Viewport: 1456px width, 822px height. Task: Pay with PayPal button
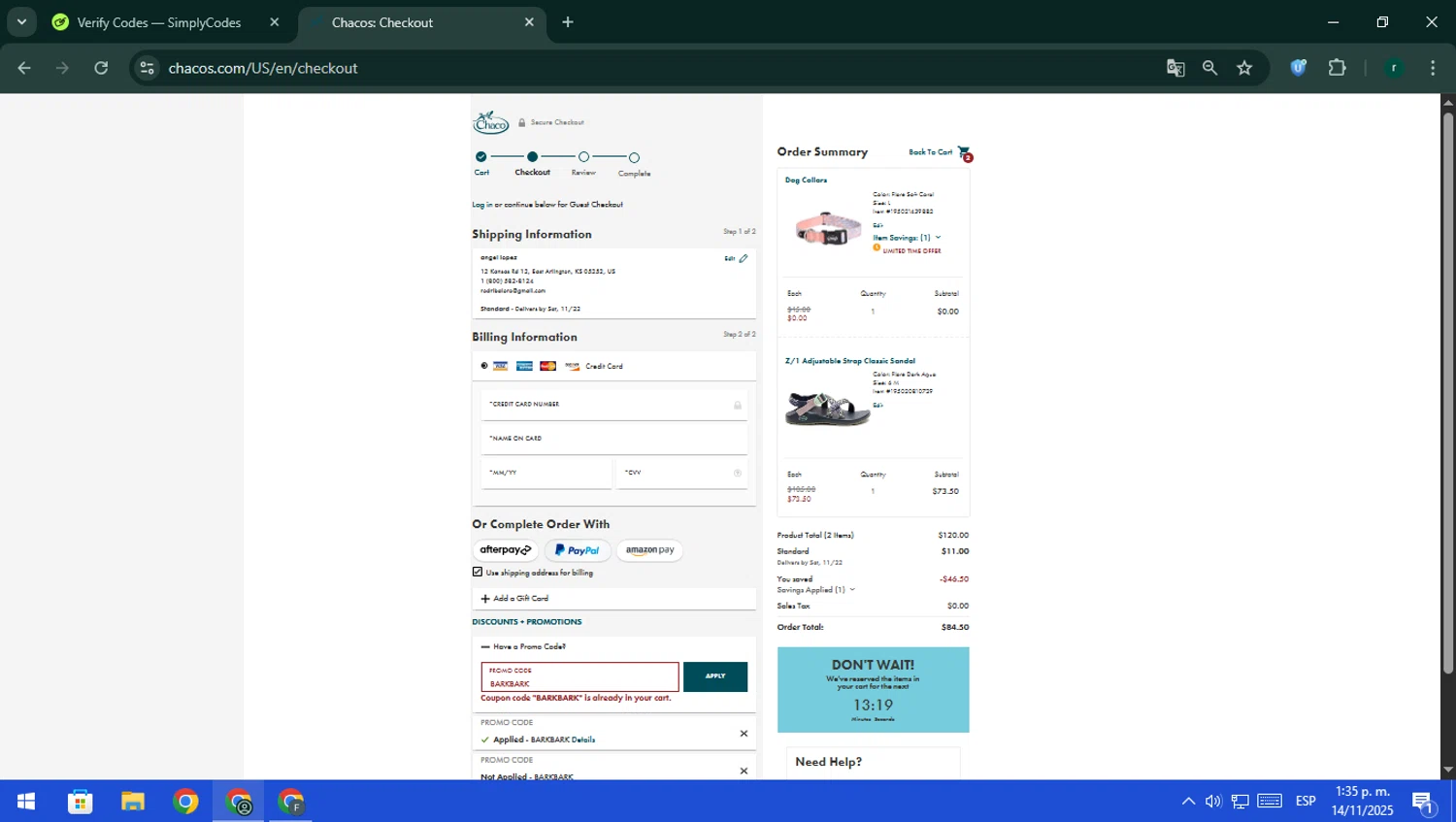(578, 550)
